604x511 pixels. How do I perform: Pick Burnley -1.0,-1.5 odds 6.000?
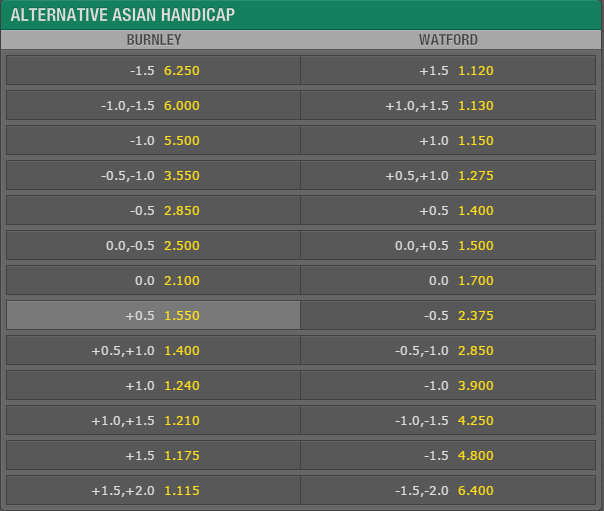pyautogui.click(x=153, y=106)
